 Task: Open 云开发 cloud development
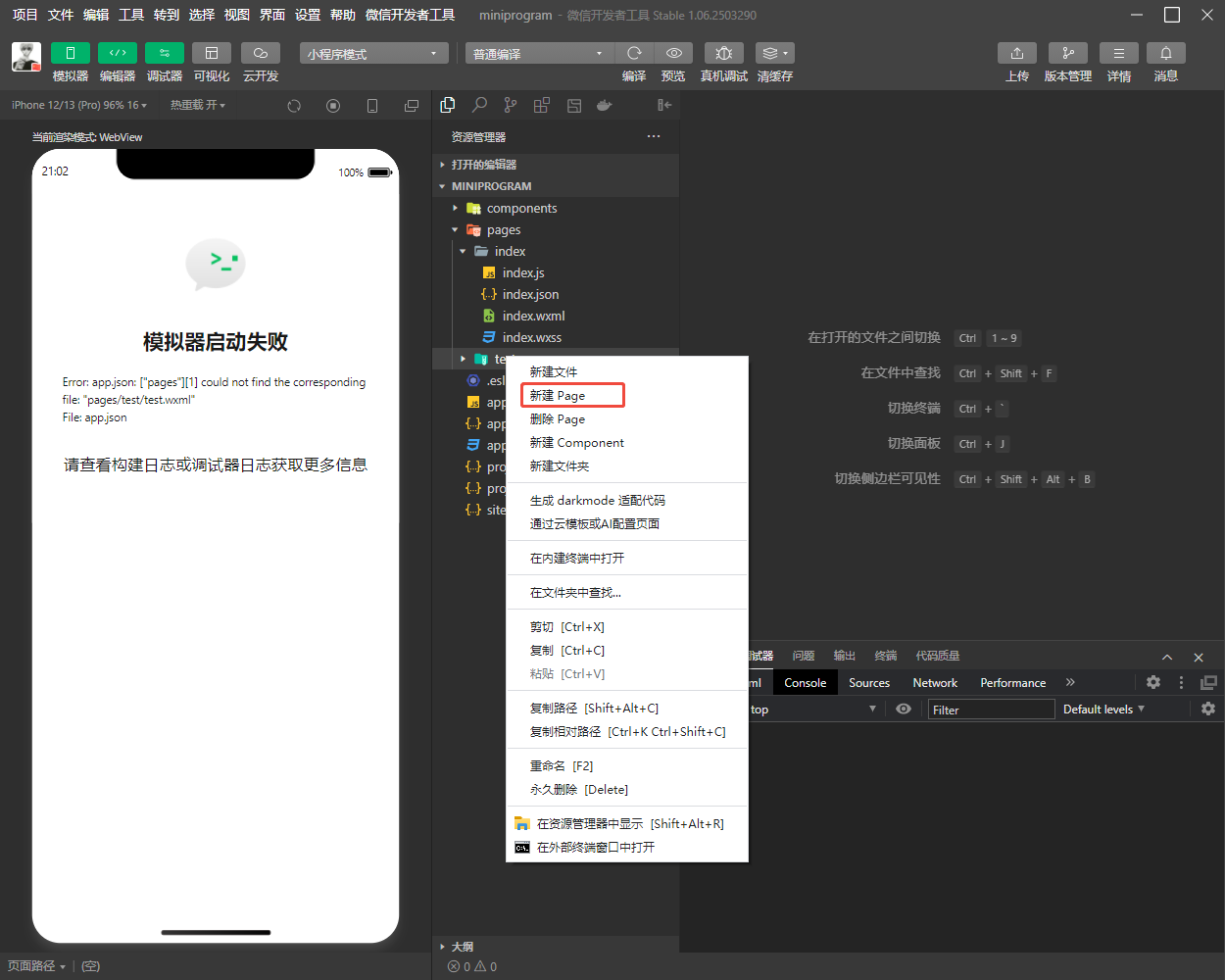point(261,53)
